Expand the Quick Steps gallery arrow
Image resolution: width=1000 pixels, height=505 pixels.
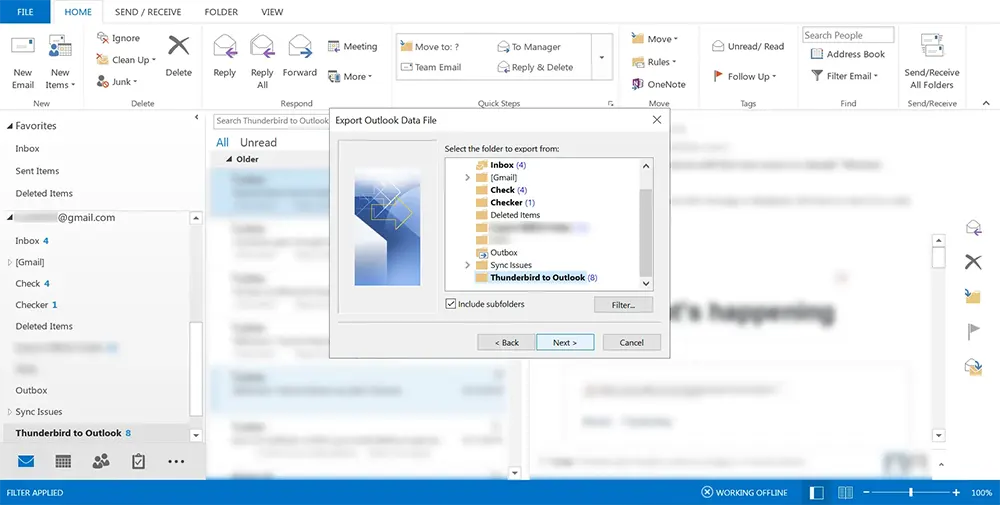601,57
